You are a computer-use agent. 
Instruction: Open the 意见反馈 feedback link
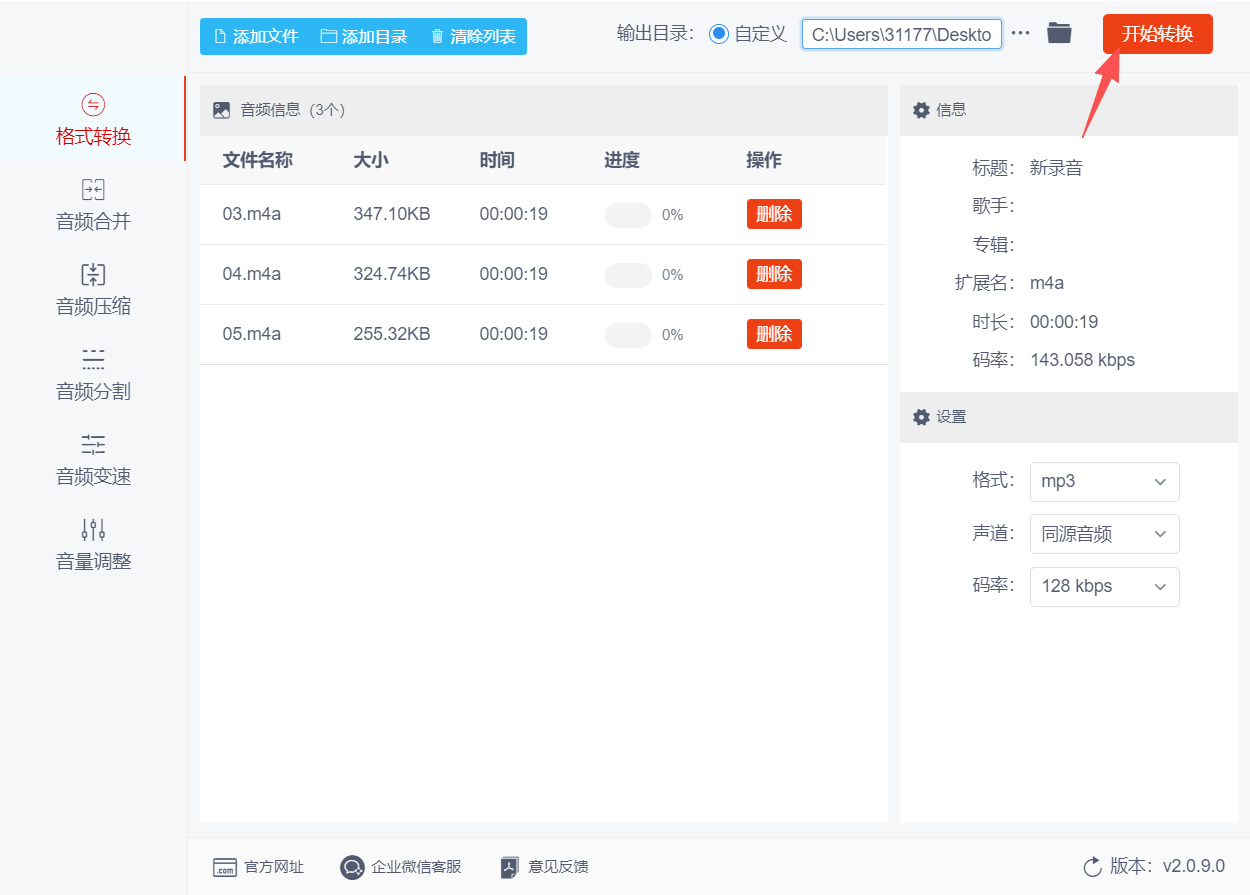click(x=545, y=867)
